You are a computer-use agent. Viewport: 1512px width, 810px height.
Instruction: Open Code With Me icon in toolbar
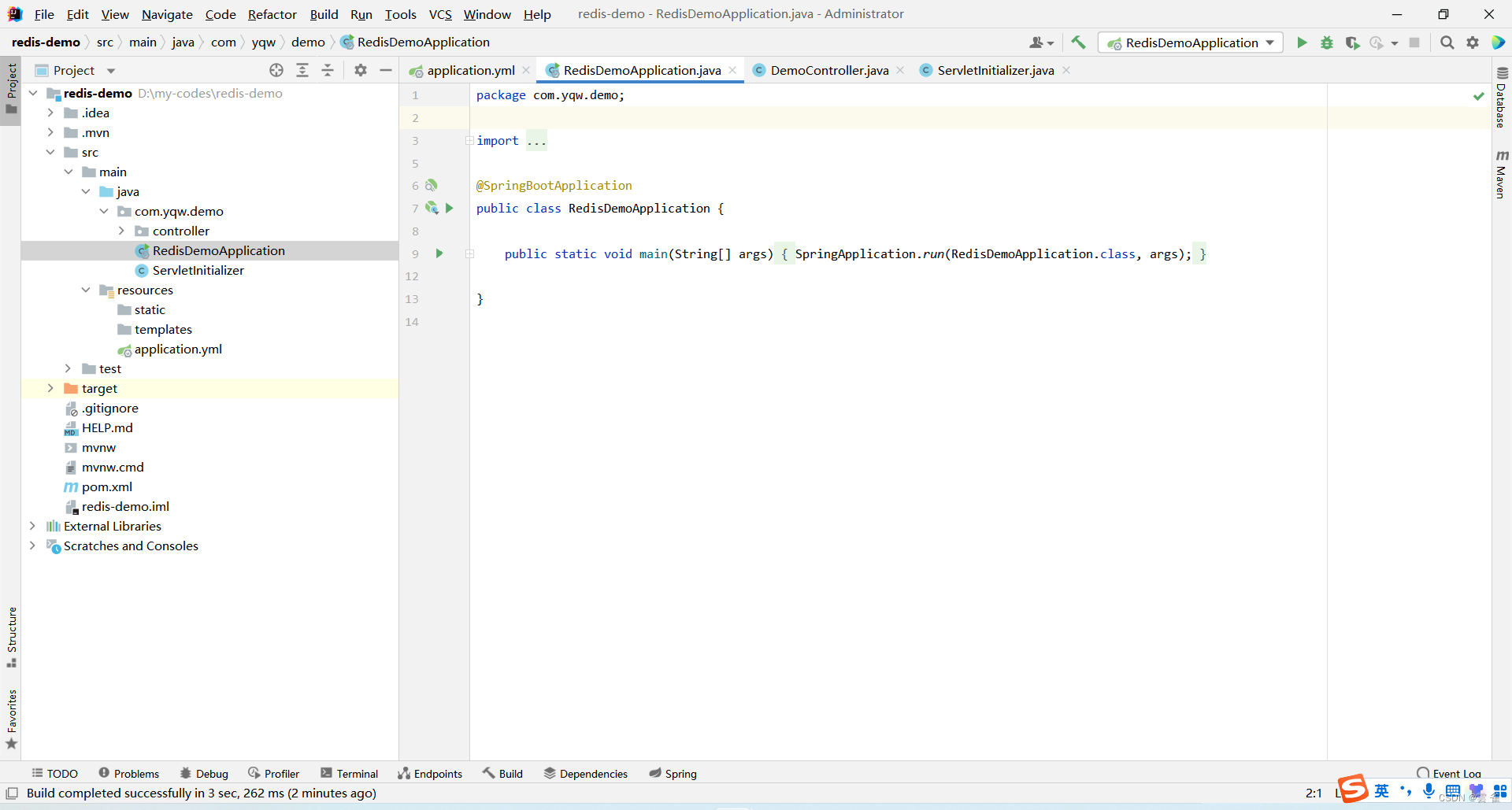(x=1498, y=43)
